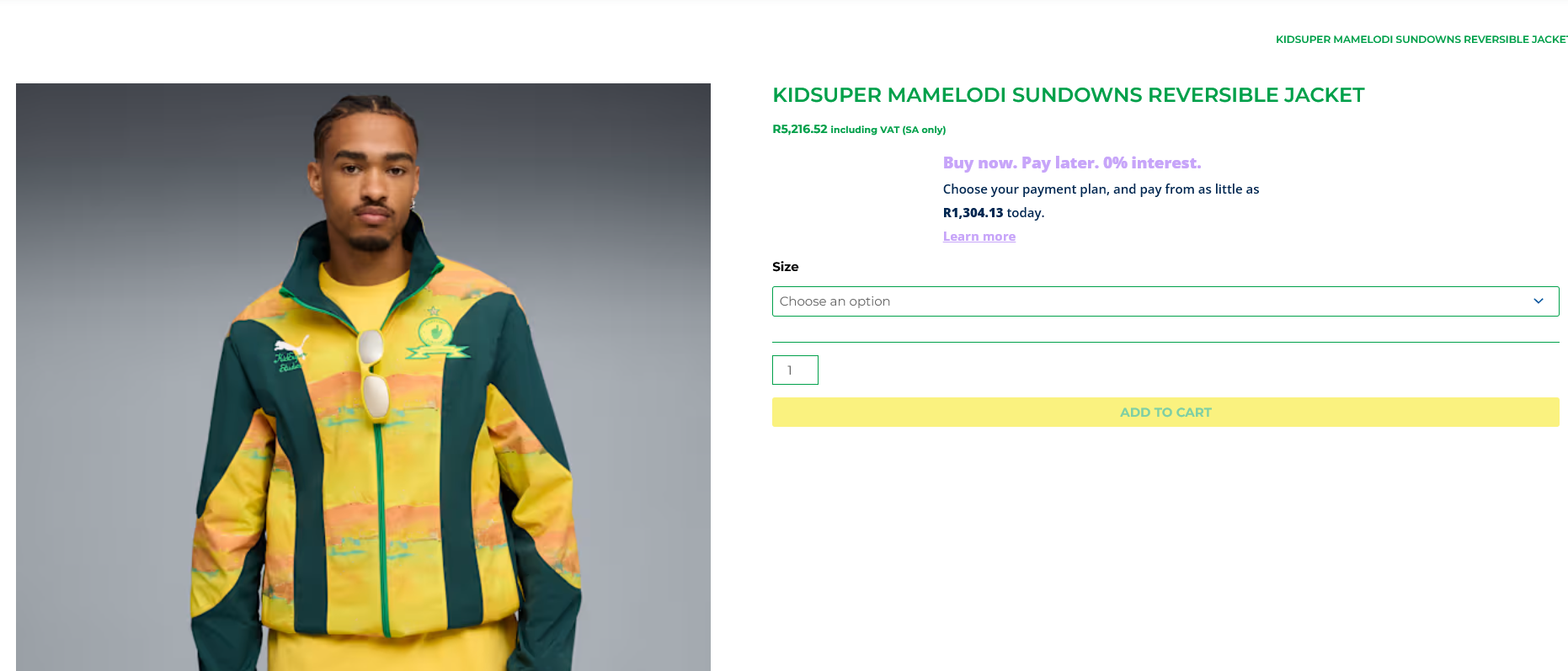Click the chevron arrow in Size selector
Screen dimensions: 1568x671
[1539, 301]
